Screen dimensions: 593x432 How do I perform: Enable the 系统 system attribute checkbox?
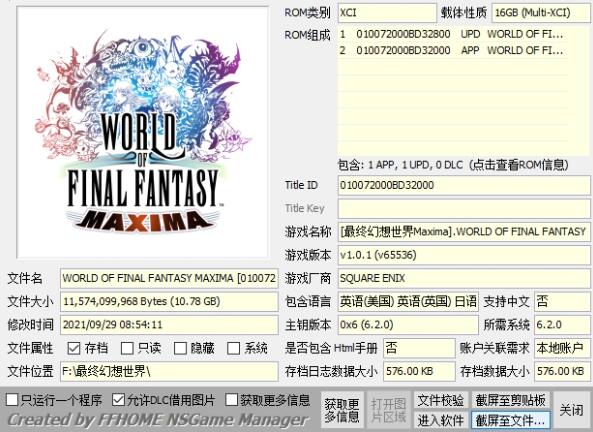point(233,348)
